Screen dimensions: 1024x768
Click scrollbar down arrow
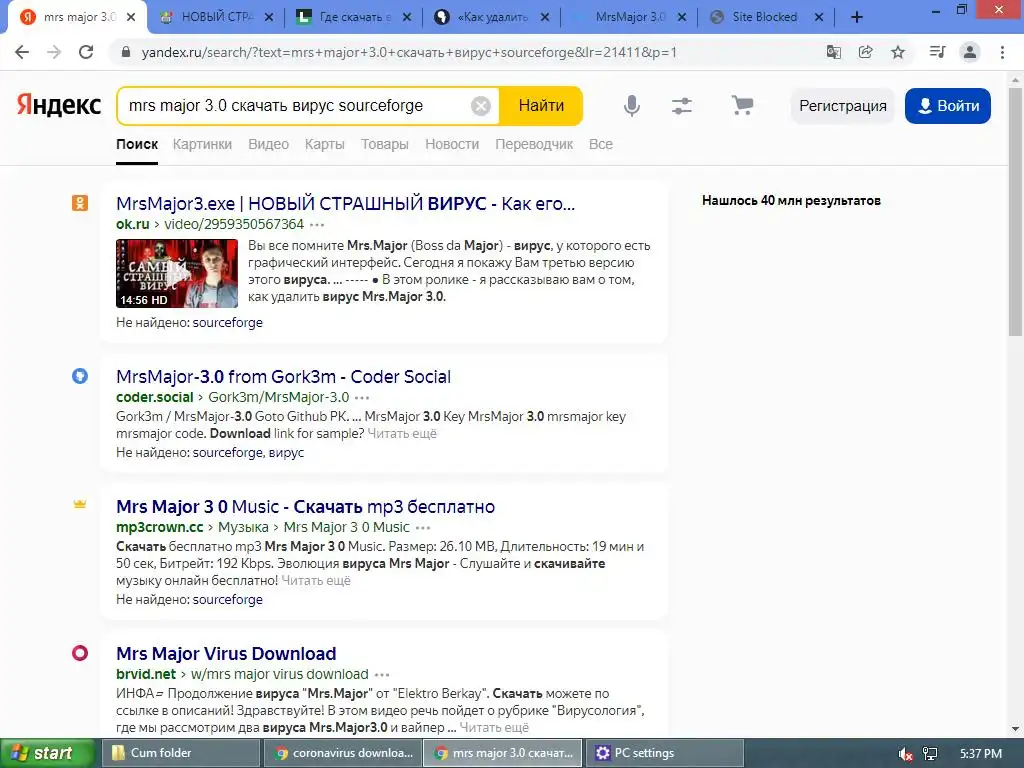[1016, 728]
